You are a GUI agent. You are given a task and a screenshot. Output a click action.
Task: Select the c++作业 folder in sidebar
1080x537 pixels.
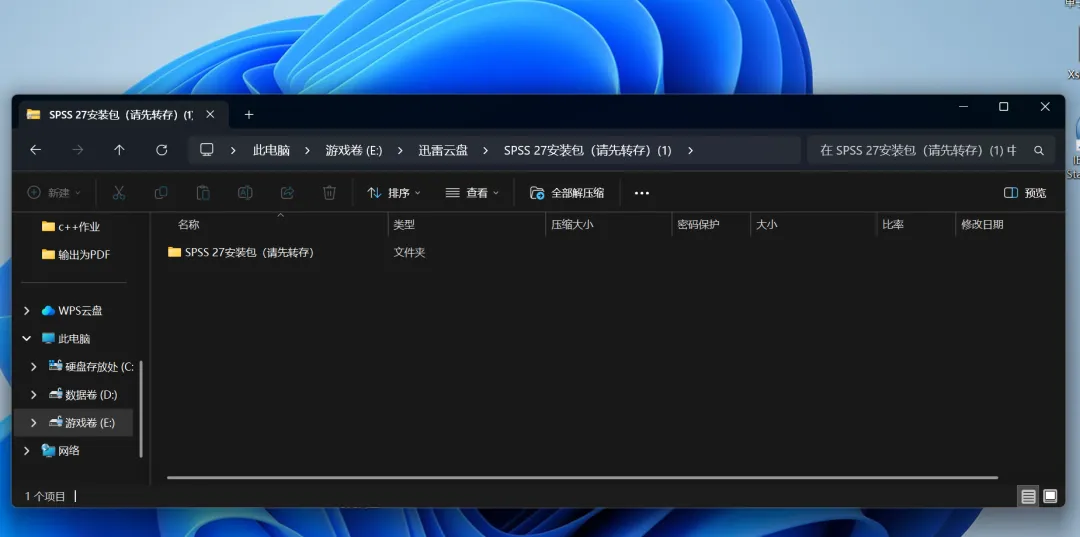[71, 227]
